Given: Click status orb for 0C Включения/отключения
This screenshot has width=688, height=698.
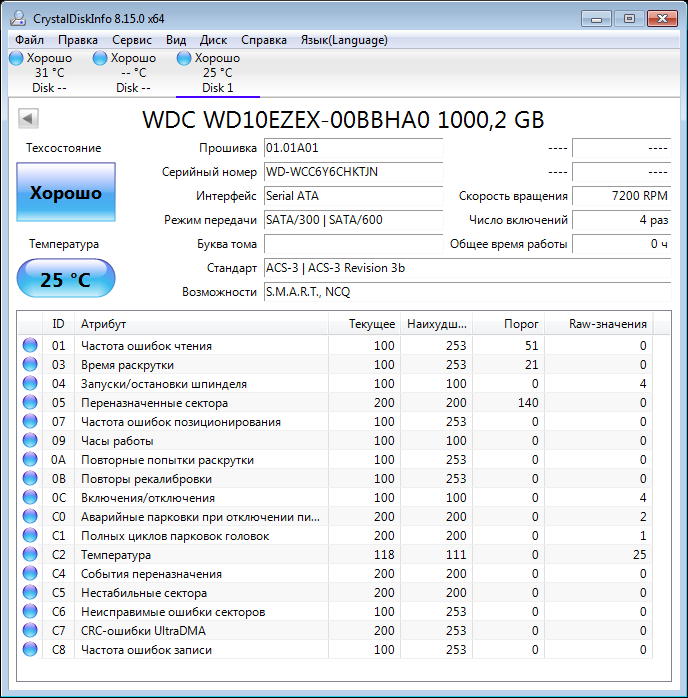Looking at the screenshot, I should click(x=30, y=497).
